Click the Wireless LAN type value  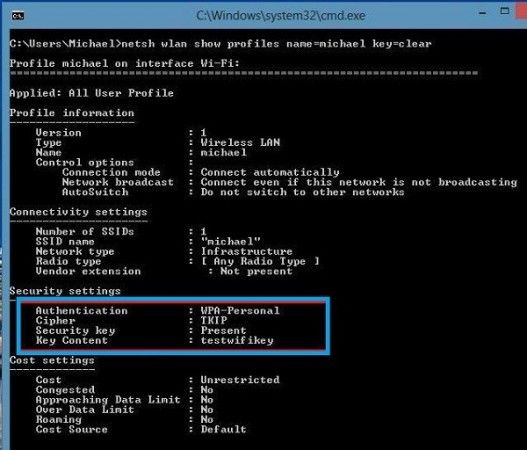pyautogui.click(x=240, y=142)
